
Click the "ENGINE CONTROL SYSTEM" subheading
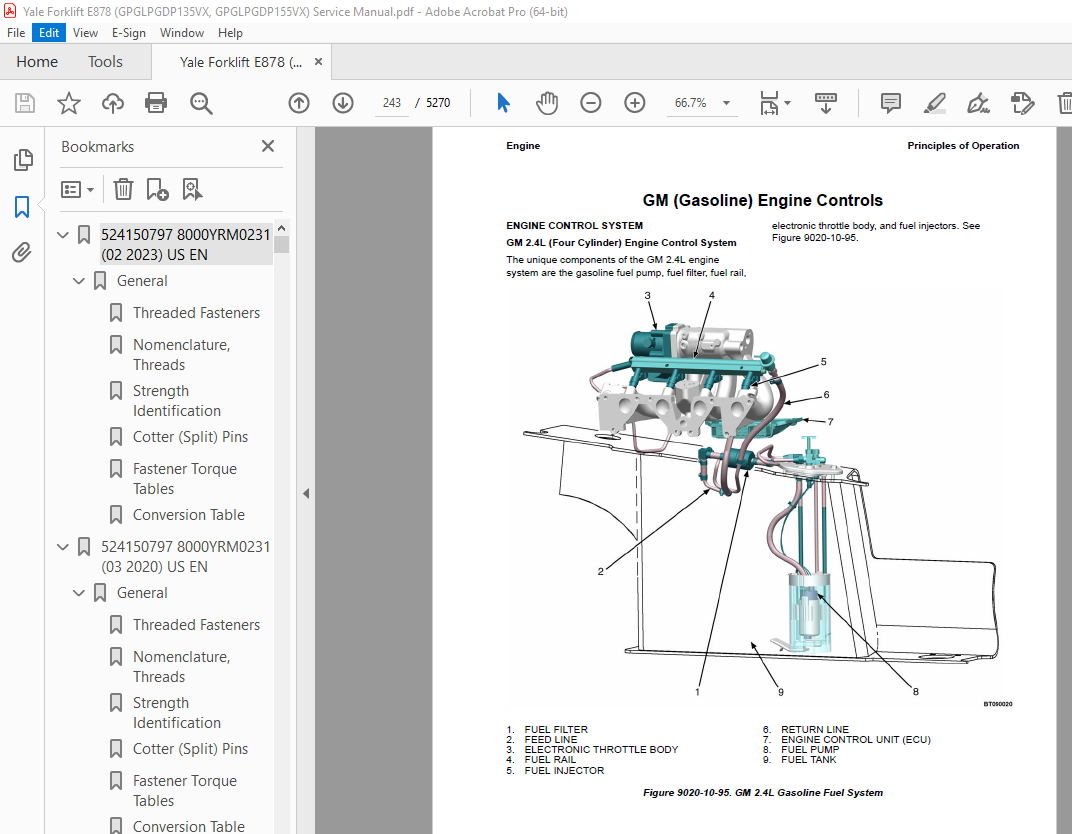point(574,226)
